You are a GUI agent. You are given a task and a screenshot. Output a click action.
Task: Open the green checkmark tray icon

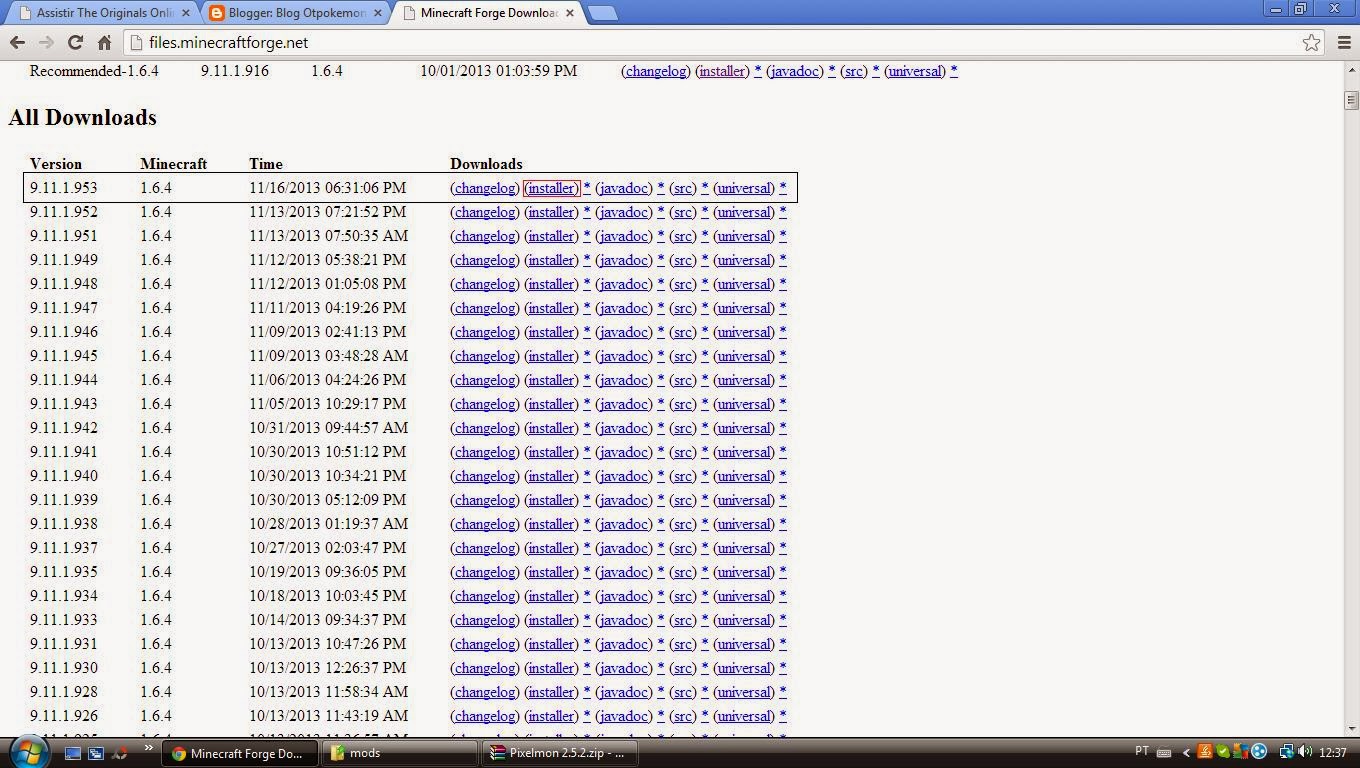click(x=1223, y=752)
